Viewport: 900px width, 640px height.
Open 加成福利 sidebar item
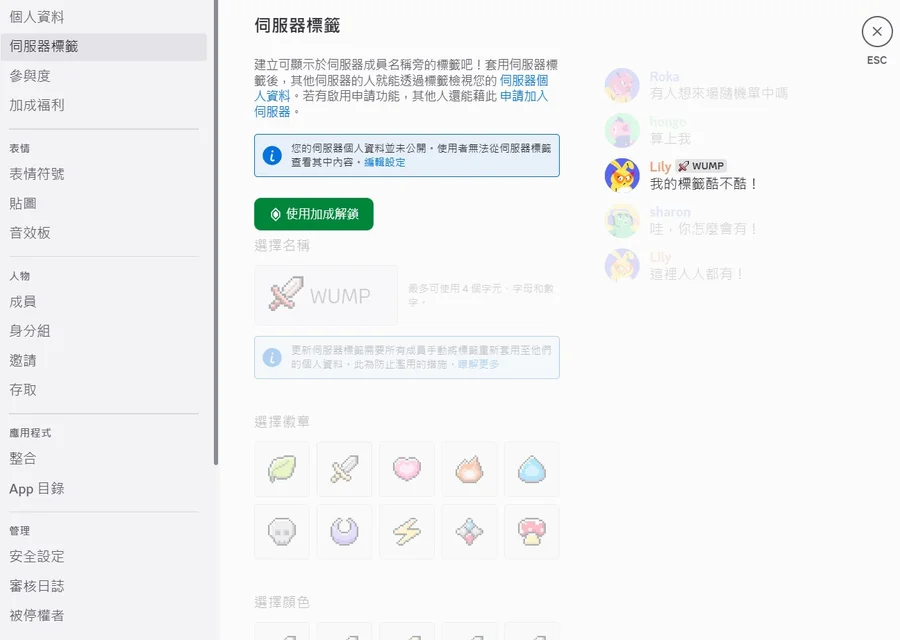(x=104, y=105)
